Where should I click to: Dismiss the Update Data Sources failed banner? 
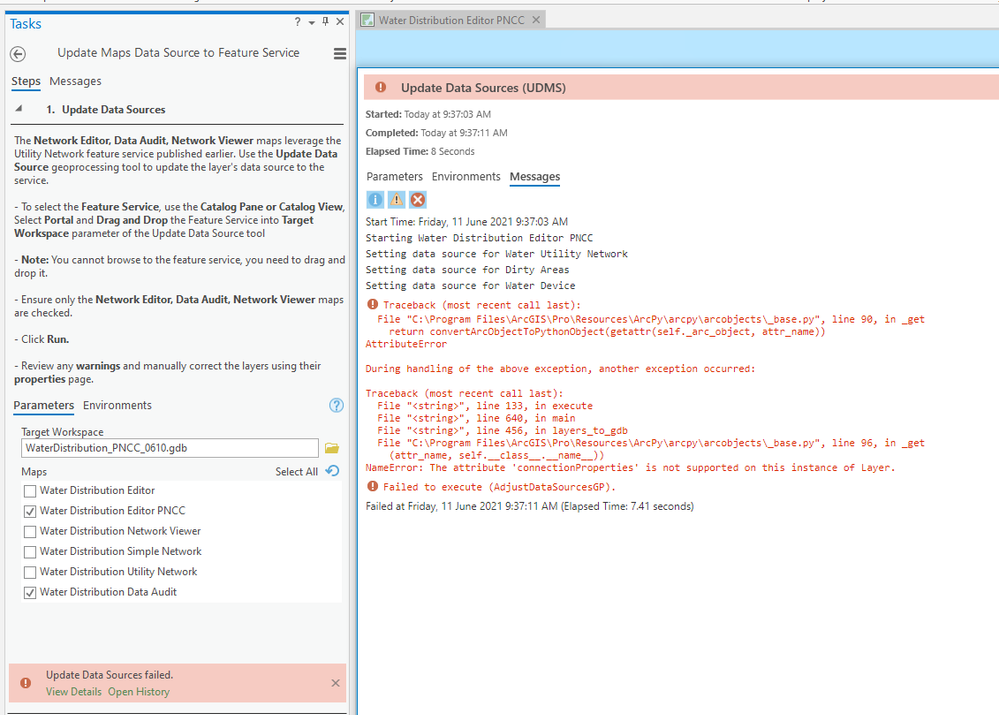coord(336,683)
